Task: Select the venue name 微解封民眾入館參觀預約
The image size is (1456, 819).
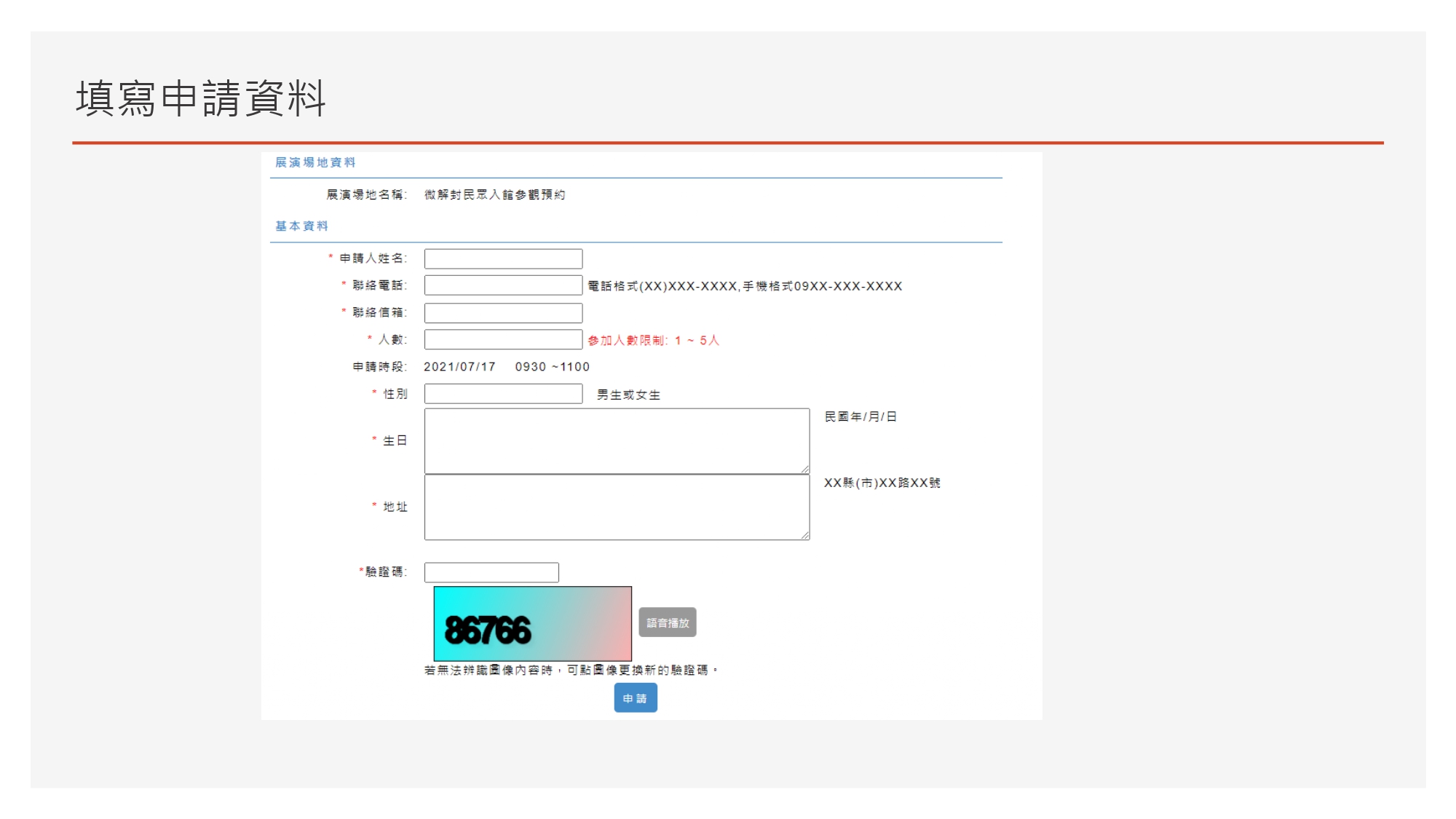Action: tap(495, 194)
